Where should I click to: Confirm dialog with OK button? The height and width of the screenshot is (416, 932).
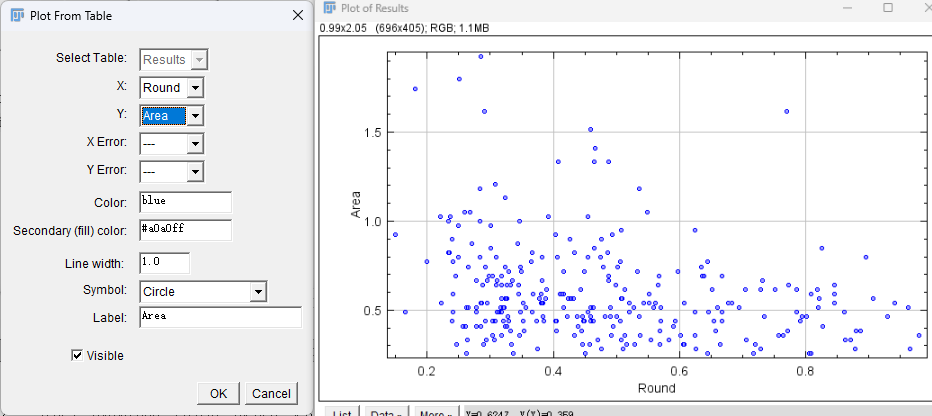219,393
